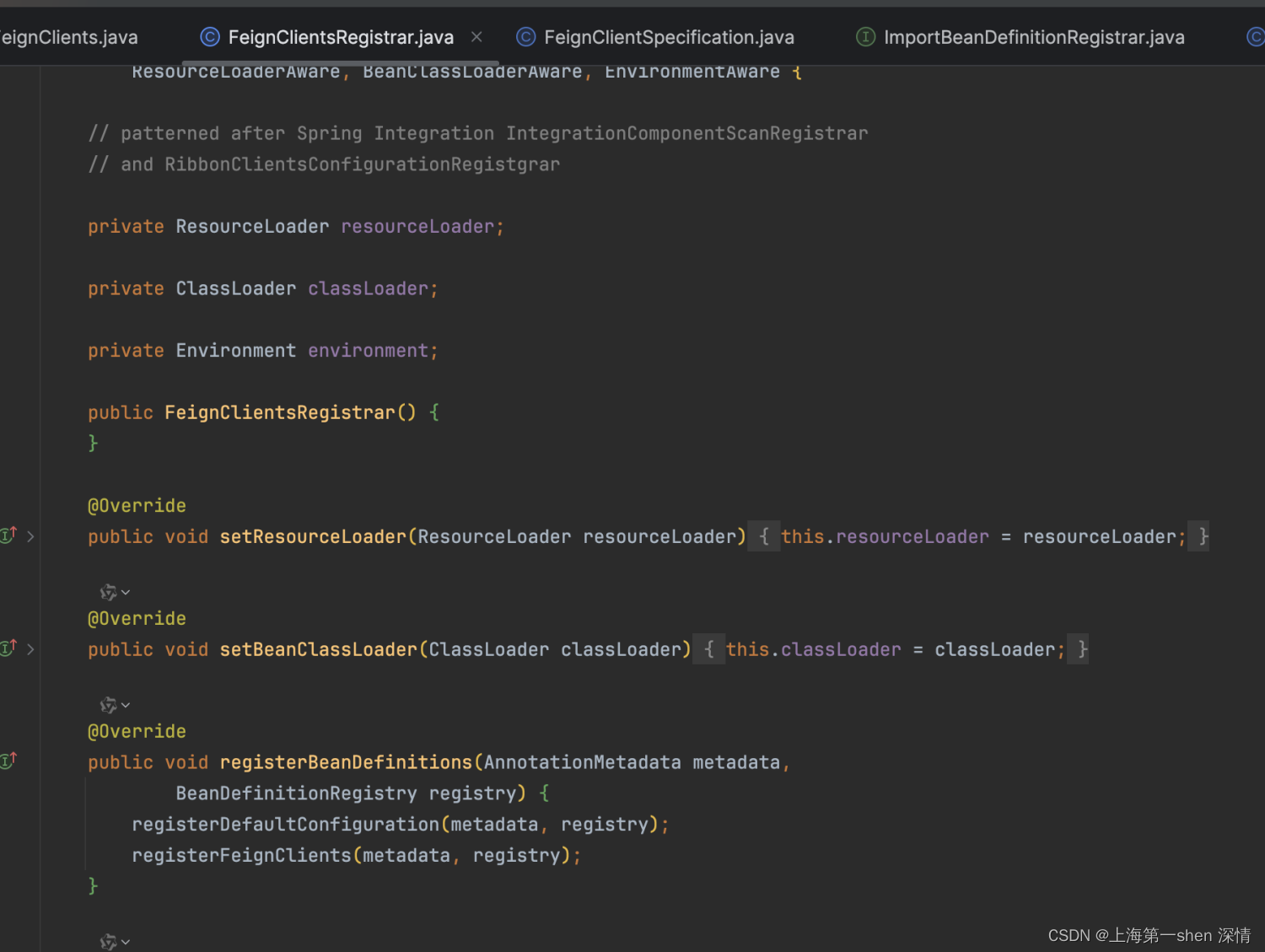Switch to the FeignClientsRegistrar.java tab

pyautogui.click(x=340, y=37)
